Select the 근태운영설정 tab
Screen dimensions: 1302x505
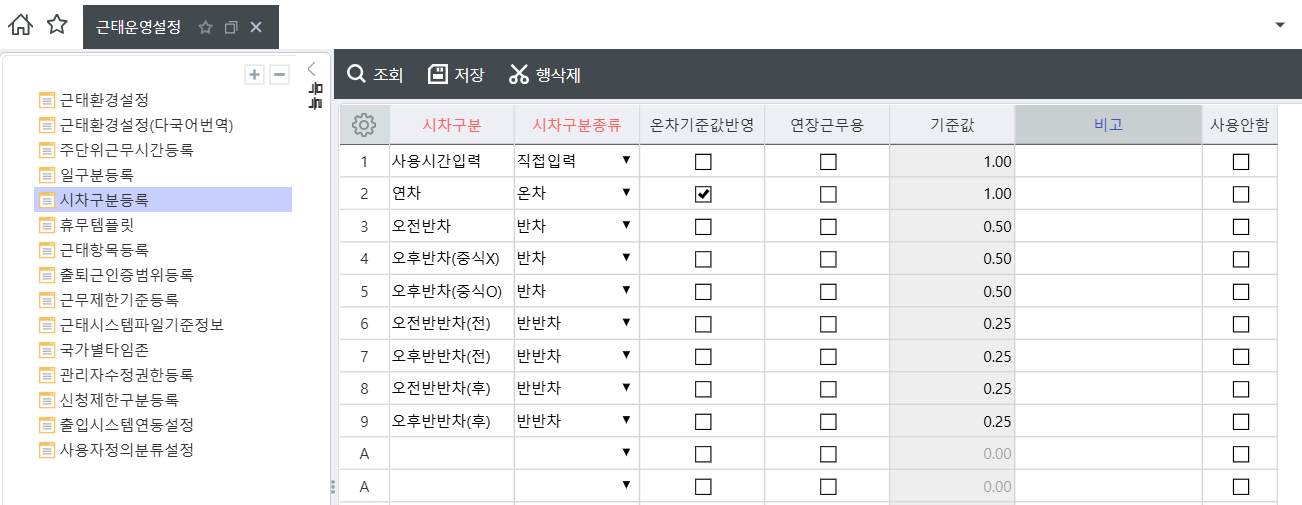coord(139,27)
